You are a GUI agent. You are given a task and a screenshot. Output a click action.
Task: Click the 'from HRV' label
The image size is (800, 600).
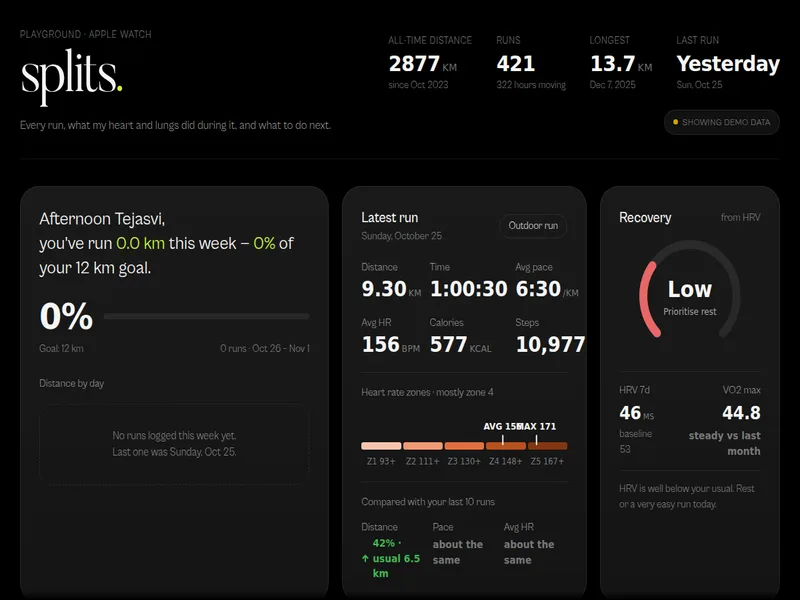pos(740,217)
